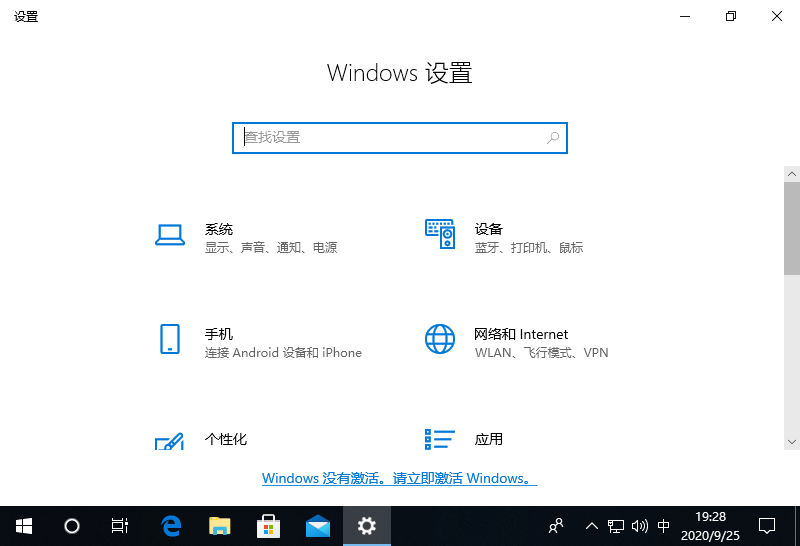Image resolution: width=800 pixels, height=546 pixels.
Task: Close the 设置 window
Action: coord(777,16)
